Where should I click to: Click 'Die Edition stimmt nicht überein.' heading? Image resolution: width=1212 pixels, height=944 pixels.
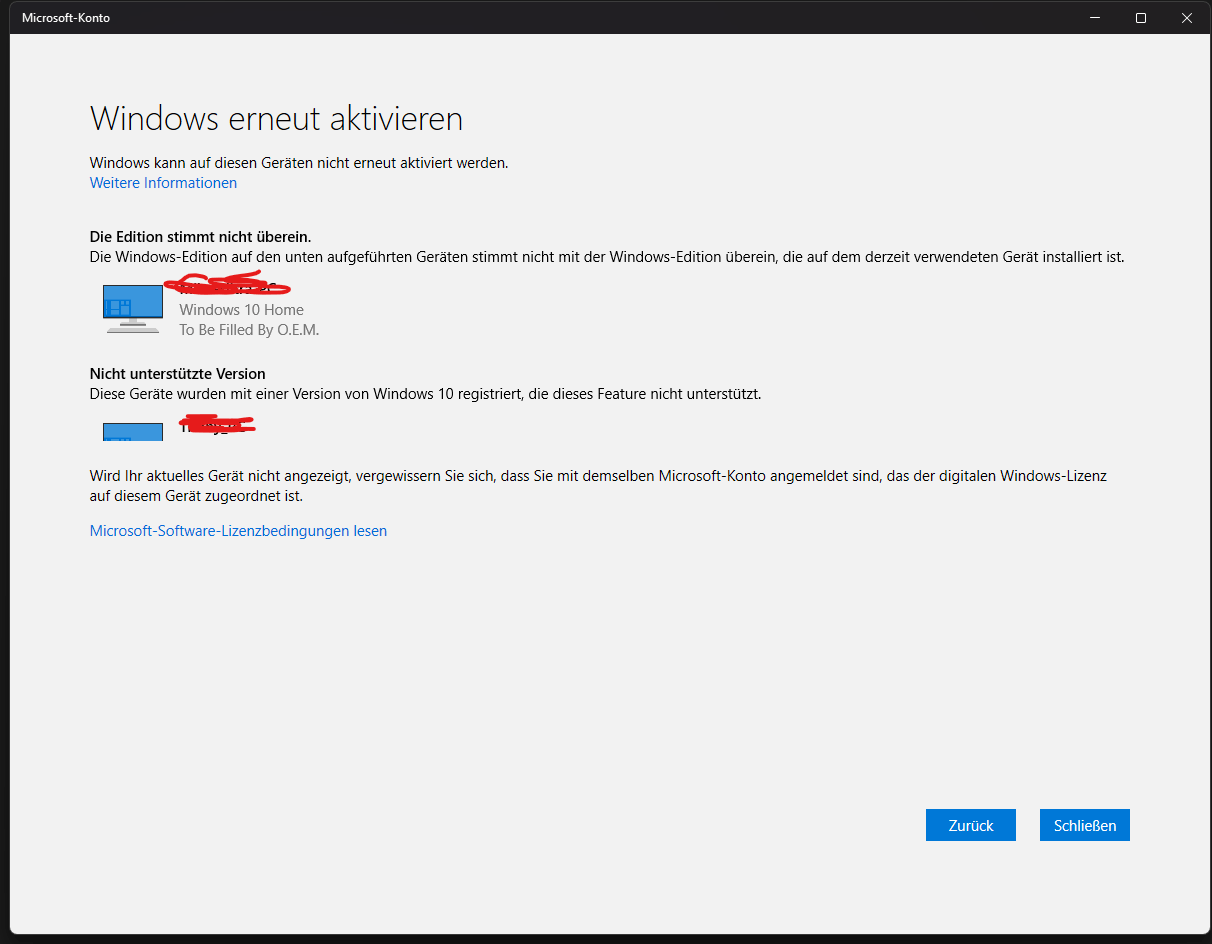click(200, 237)
